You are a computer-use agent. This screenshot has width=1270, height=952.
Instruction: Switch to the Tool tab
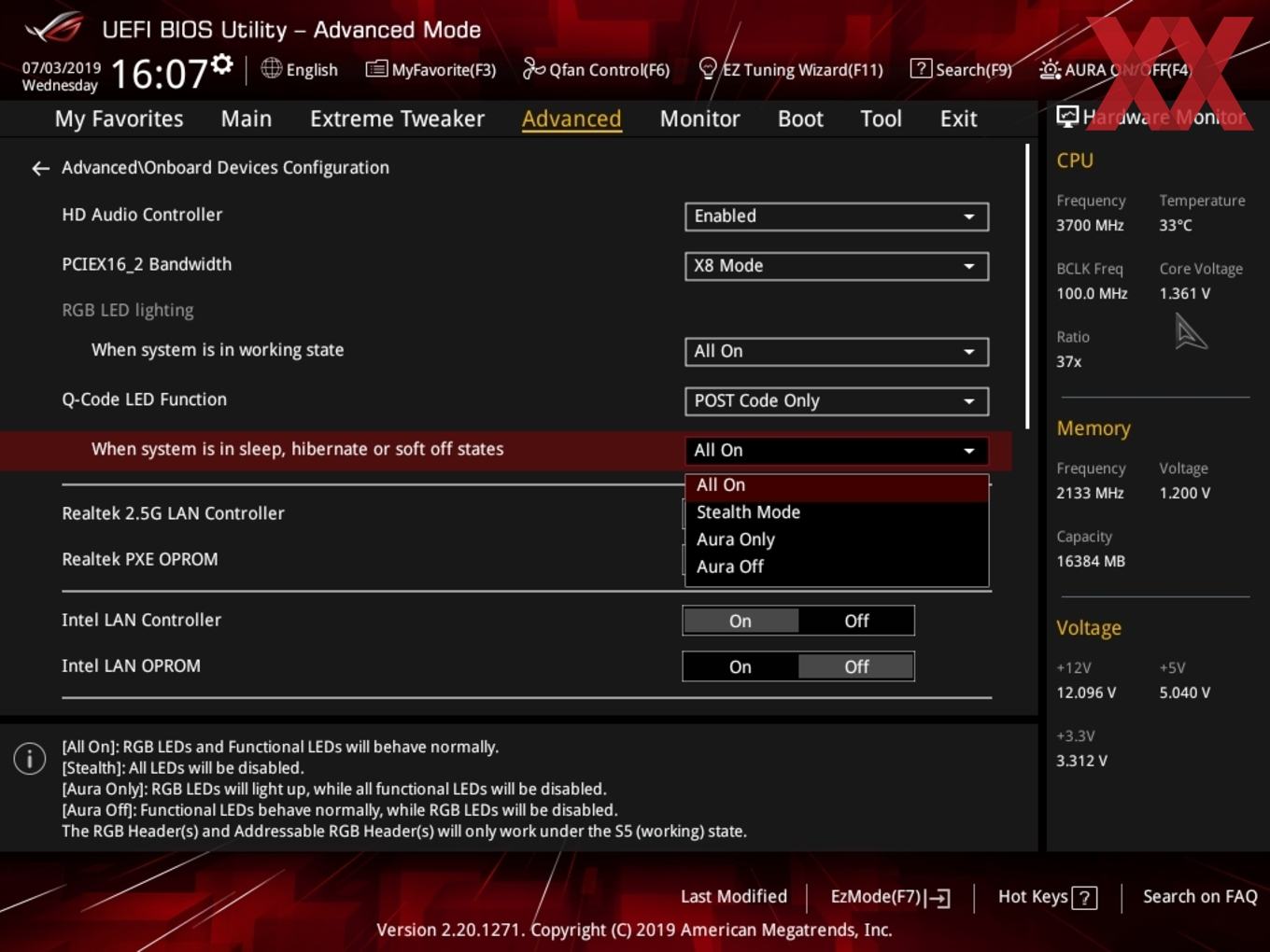pyautogui.click(x=881, y=119)
